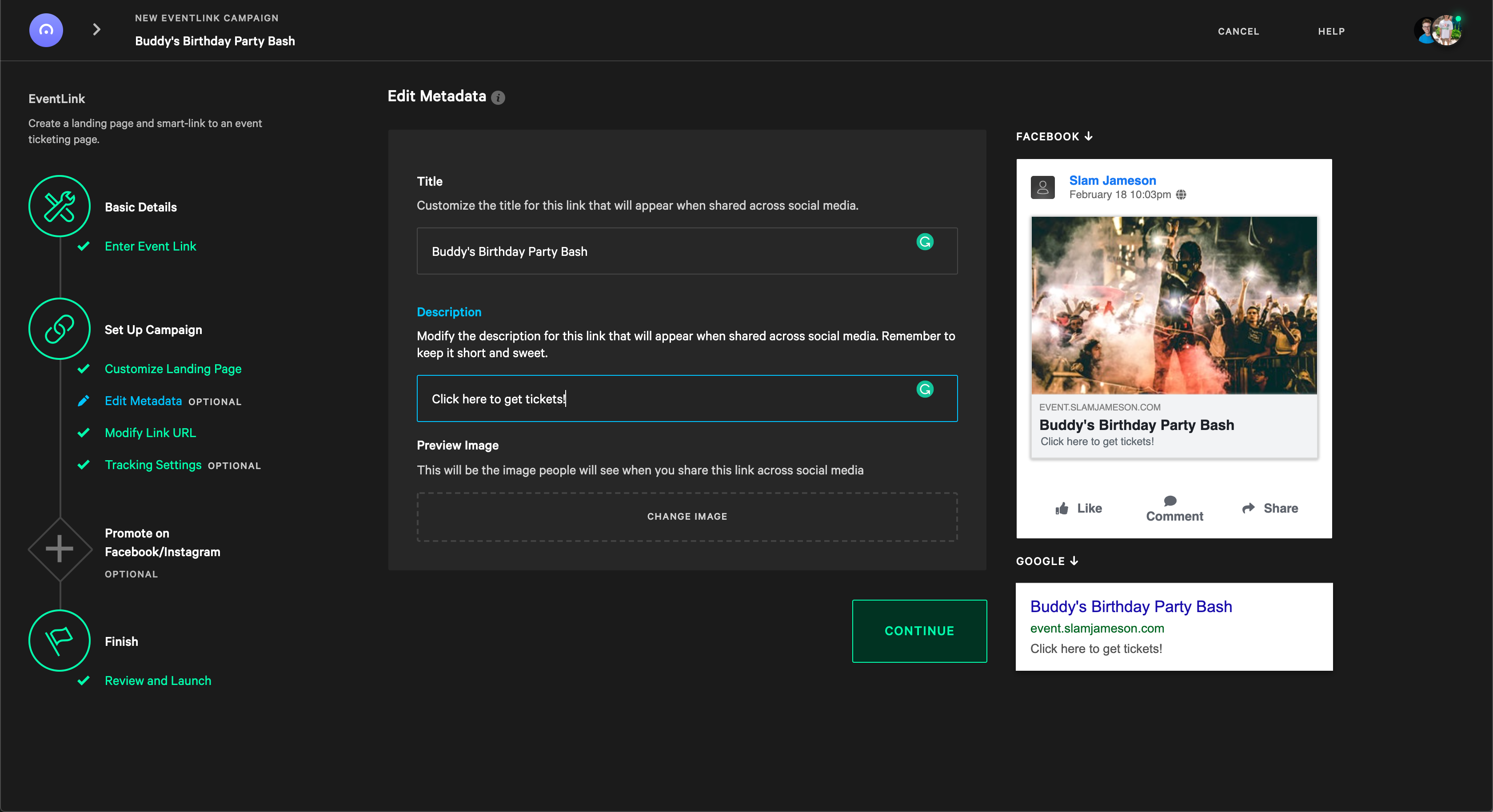The width and height of the screenshot is (1493, 812).
Task: Click Grammarly icon in Description field
Action: coord(925,389)
